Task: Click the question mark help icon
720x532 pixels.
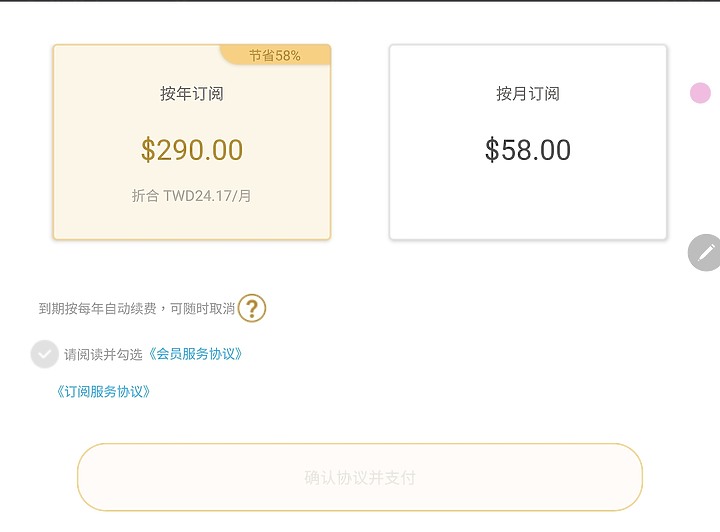Action: (x=252, y=308)
